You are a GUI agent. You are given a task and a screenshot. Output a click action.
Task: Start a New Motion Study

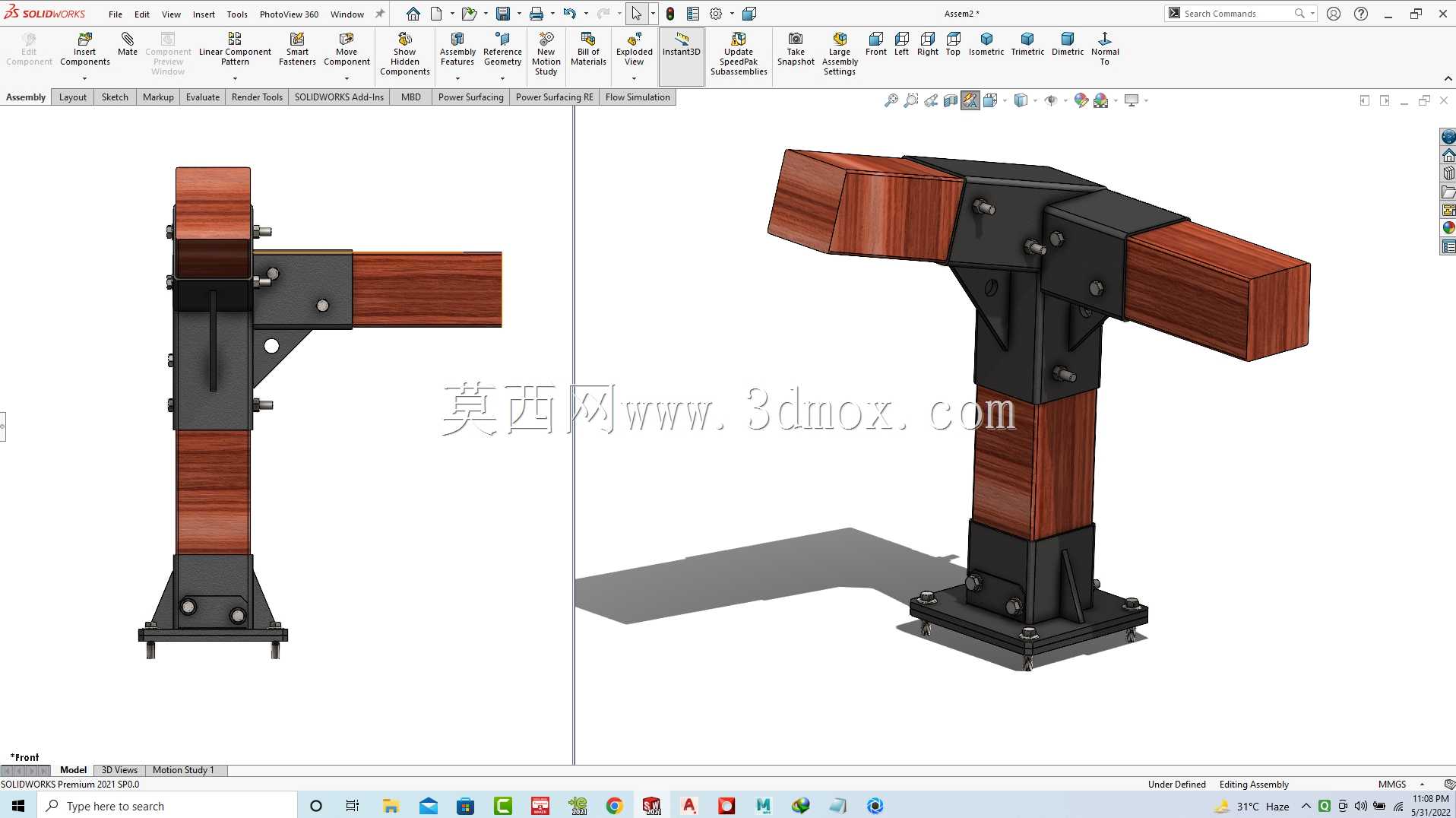[x=546, y=54]
